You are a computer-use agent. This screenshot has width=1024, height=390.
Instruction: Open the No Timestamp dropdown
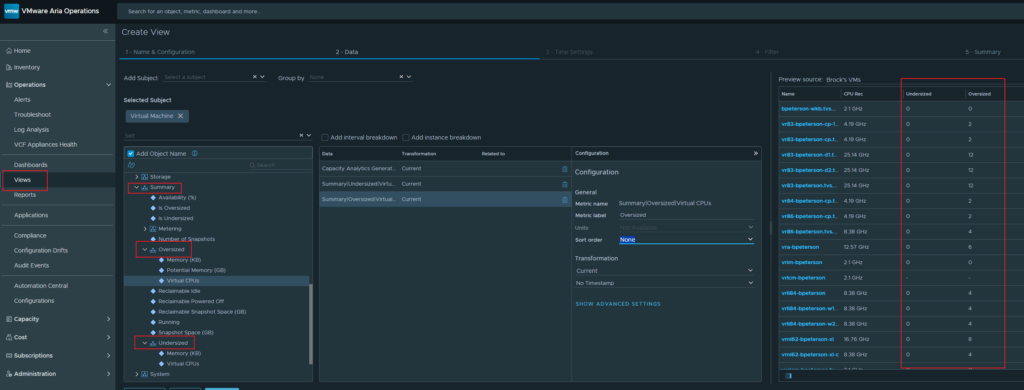click(665, 283)
